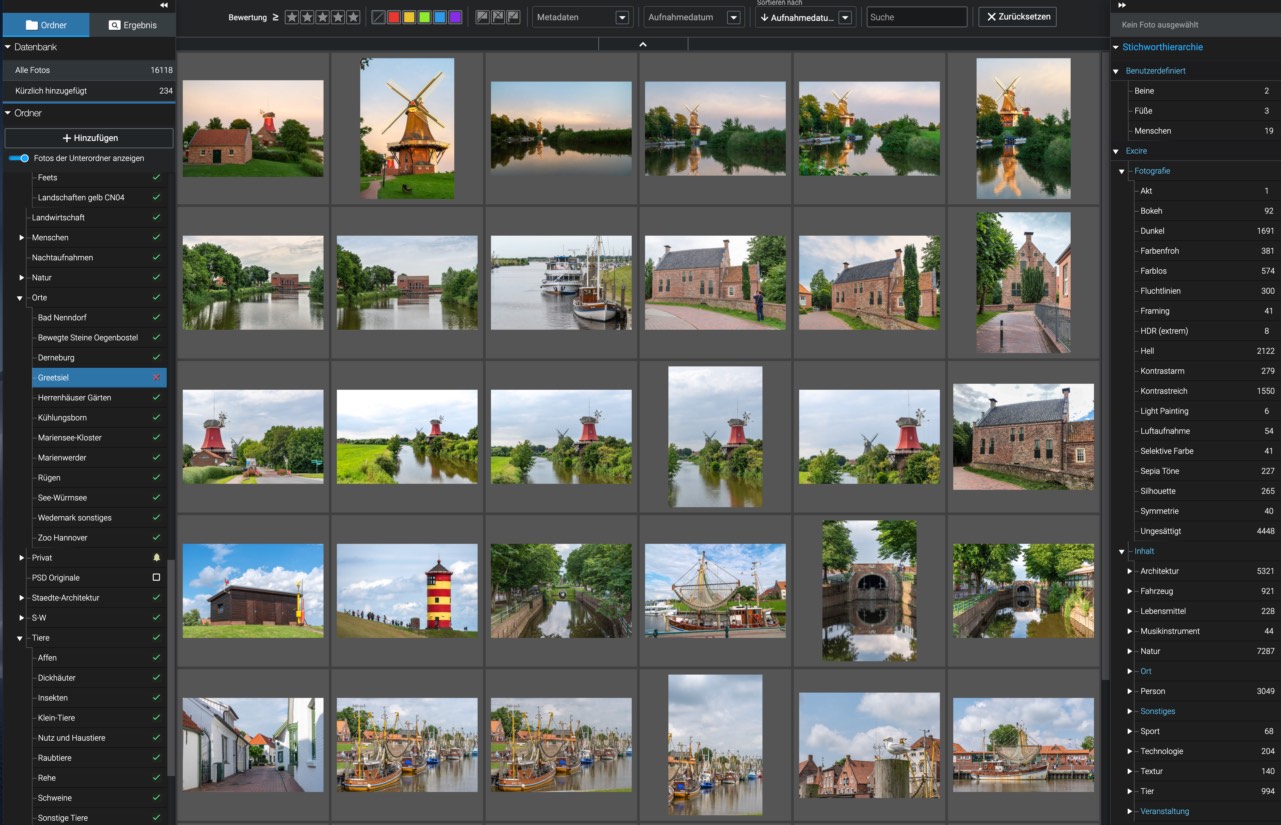Set rating filter to five stars

tap(352, 17)
